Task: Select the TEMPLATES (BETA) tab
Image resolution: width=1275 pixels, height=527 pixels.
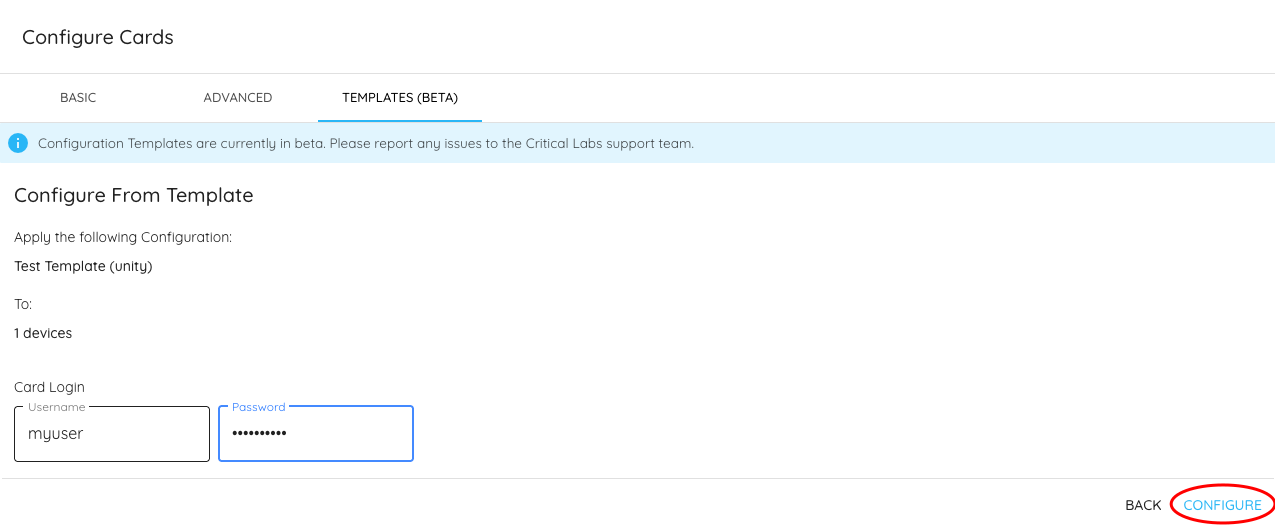Action: click(400, 98)
